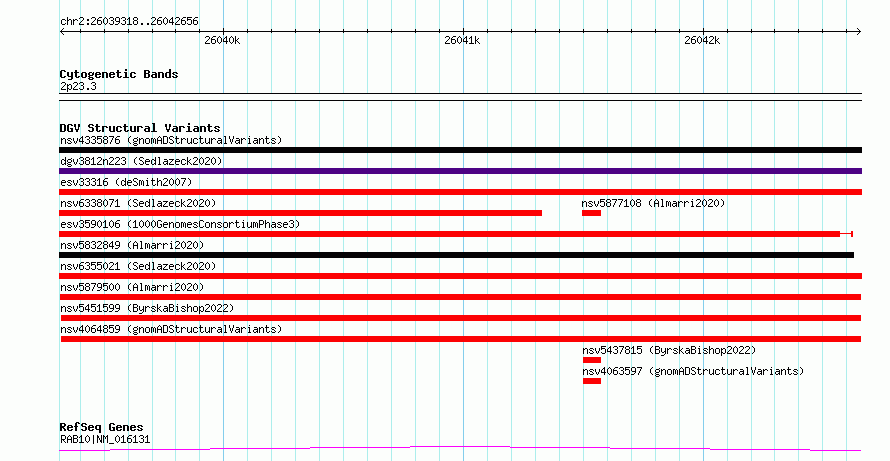This screenshot has height=461, width=890.
Task: Open nsv5879500 Almarri2020 label
Action: [x=132, y=287]
